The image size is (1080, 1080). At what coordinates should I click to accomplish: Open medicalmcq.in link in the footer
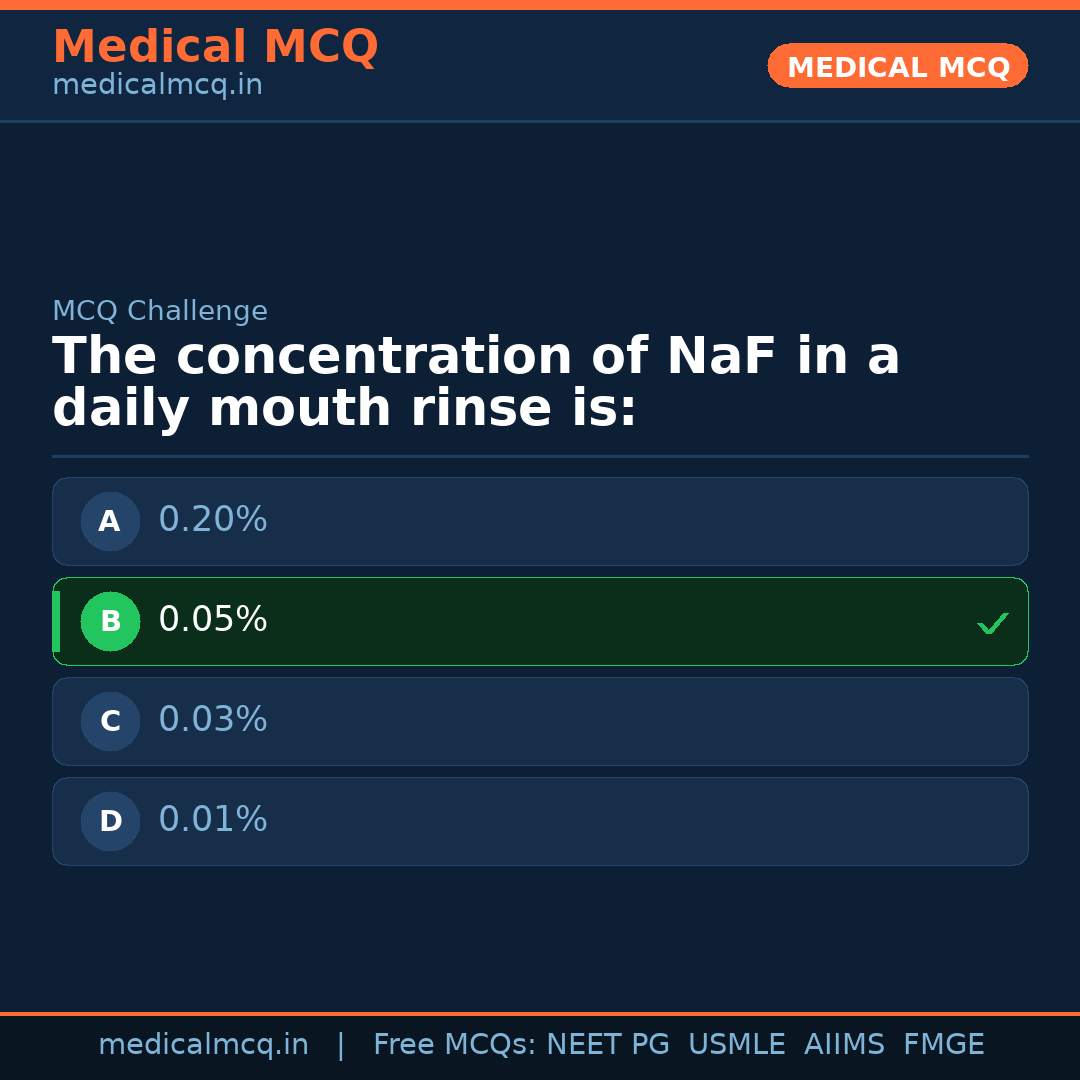click(203, 1045)
